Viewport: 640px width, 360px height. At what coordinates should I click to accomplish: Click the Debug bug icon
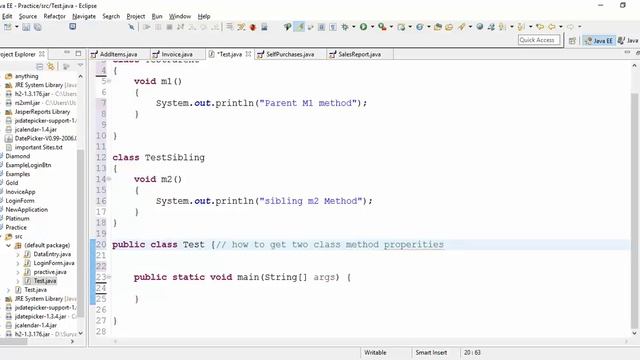click(345, 27)
